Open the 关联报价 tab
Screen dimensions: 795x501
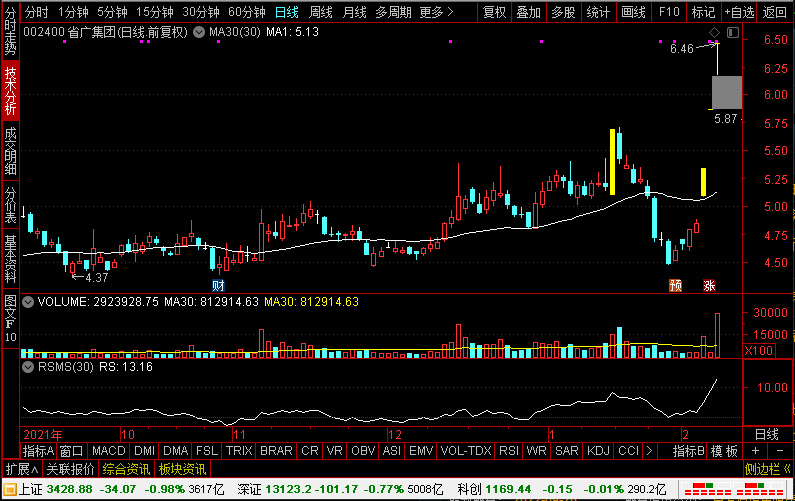click(x=70, y=469)
